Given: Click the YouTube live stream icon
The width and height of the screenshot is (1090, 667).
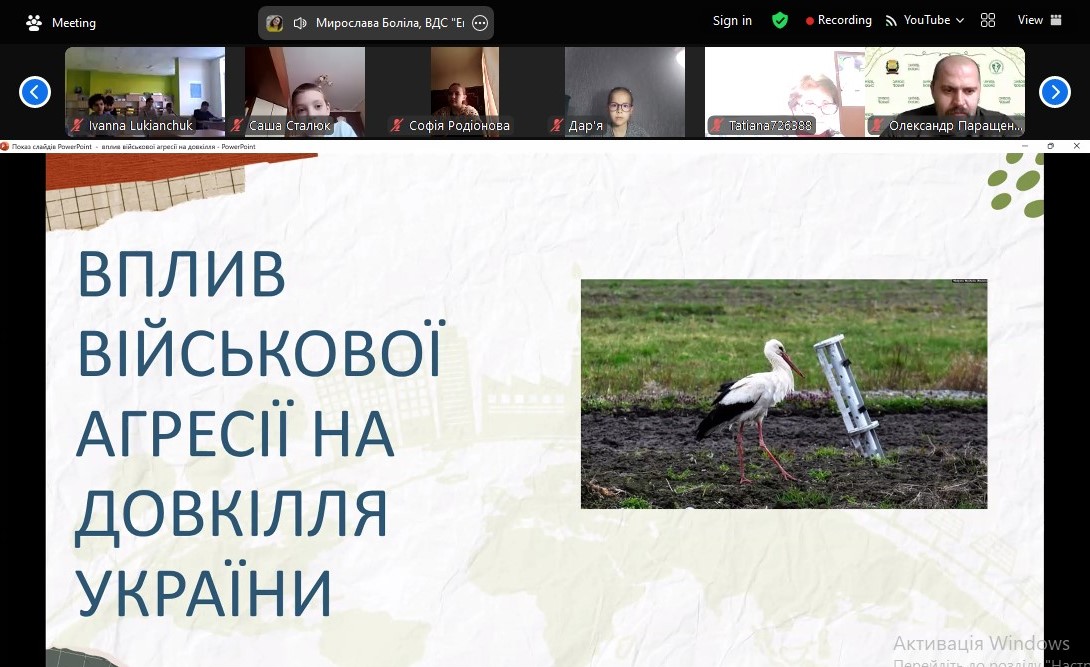Looking at the screenshot, I should coord(890,21).
